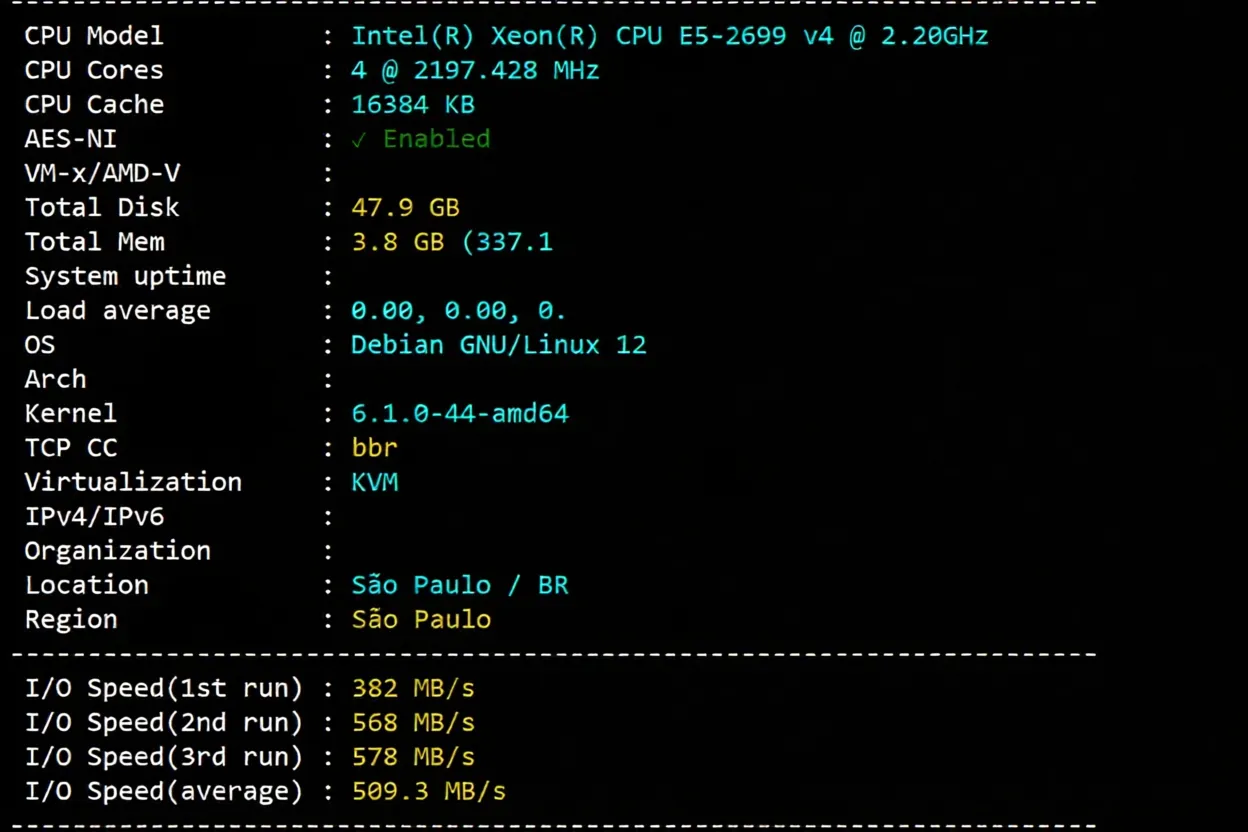Select the '382 MB/s' speed value
The image size is (1248, 832).
click(413, 688)
